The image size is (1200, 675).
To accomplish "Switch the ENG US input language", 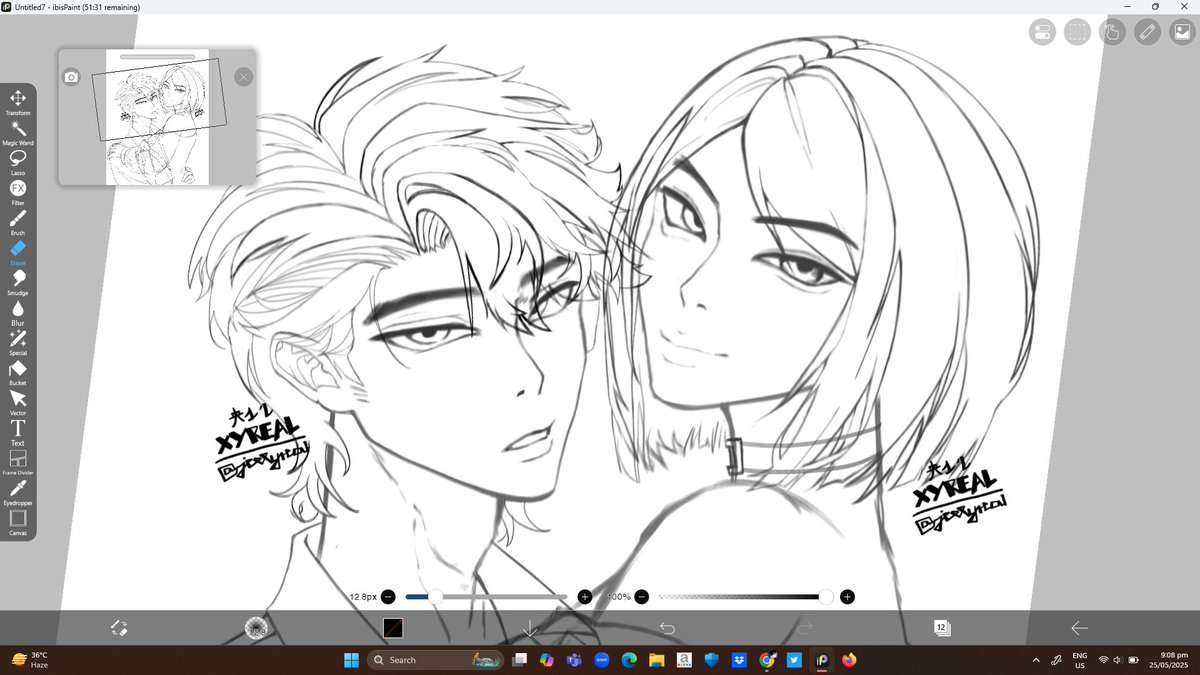I will click(1079, 660).
